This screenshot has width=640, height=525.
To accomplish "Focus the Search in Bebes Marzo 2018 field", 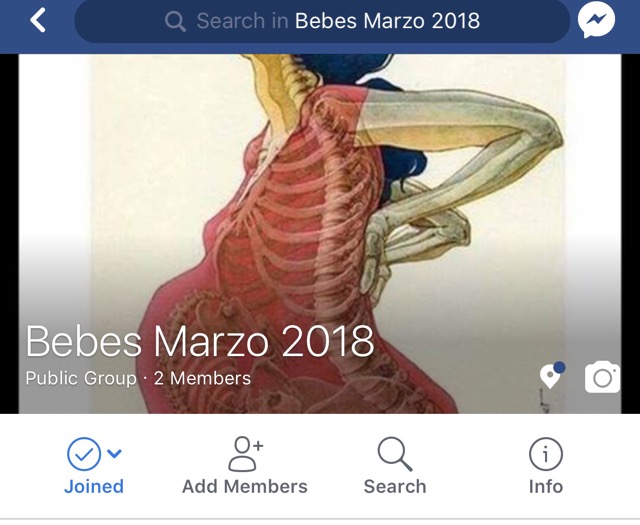I will point(322,21).
